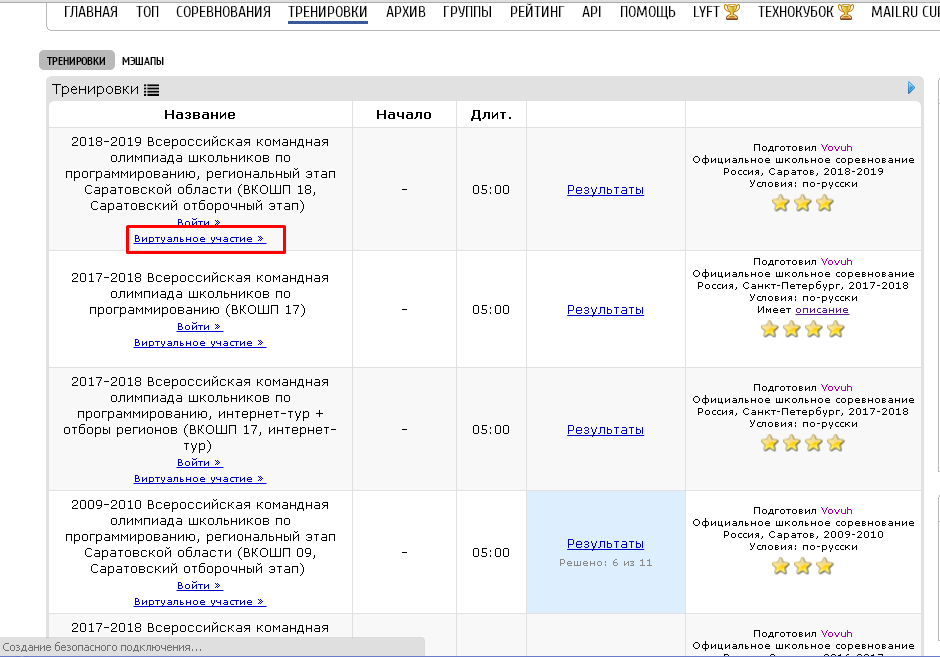Open Vovuh profile in ВКОШП 17 интернет-тур row
The height and width of the screenshot is (657, 940).
tap(836, 387)
